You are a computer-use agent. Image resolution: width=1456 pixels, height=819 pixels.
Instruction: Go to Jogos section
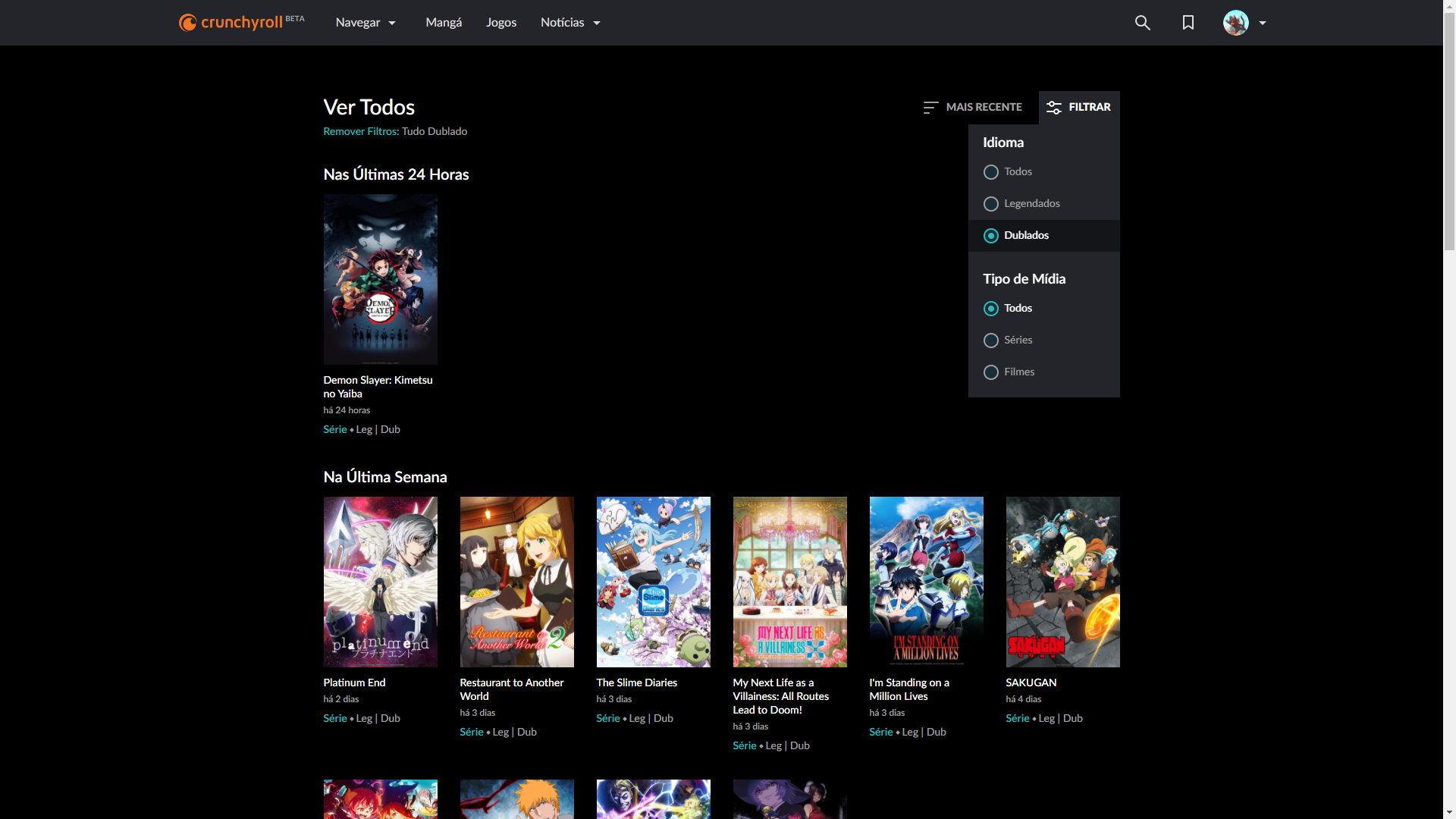(x=501, y=23)
